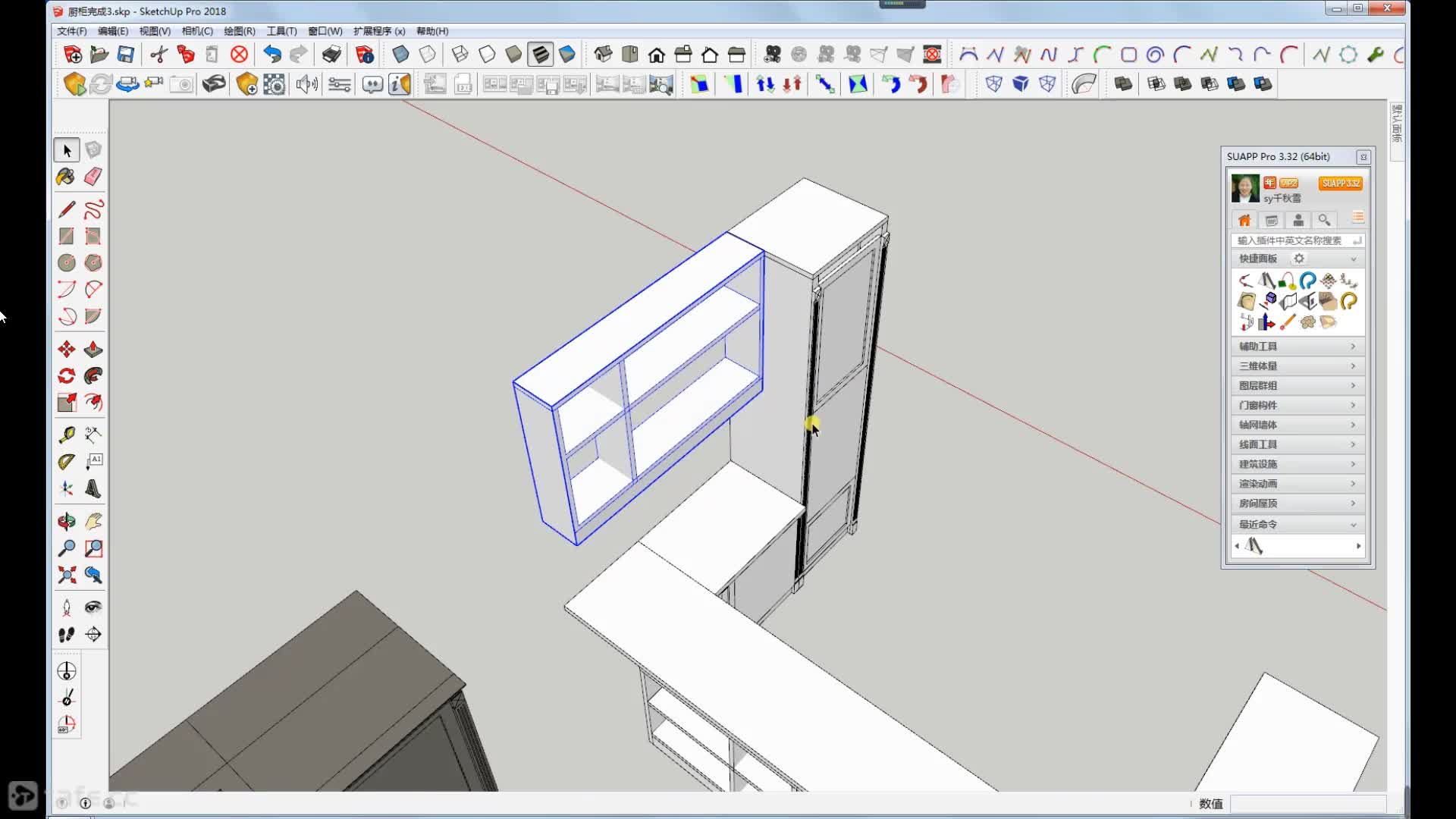Select the Rotate tool
The height and width of the screenshot is (819, 1456).
(67, 375)
